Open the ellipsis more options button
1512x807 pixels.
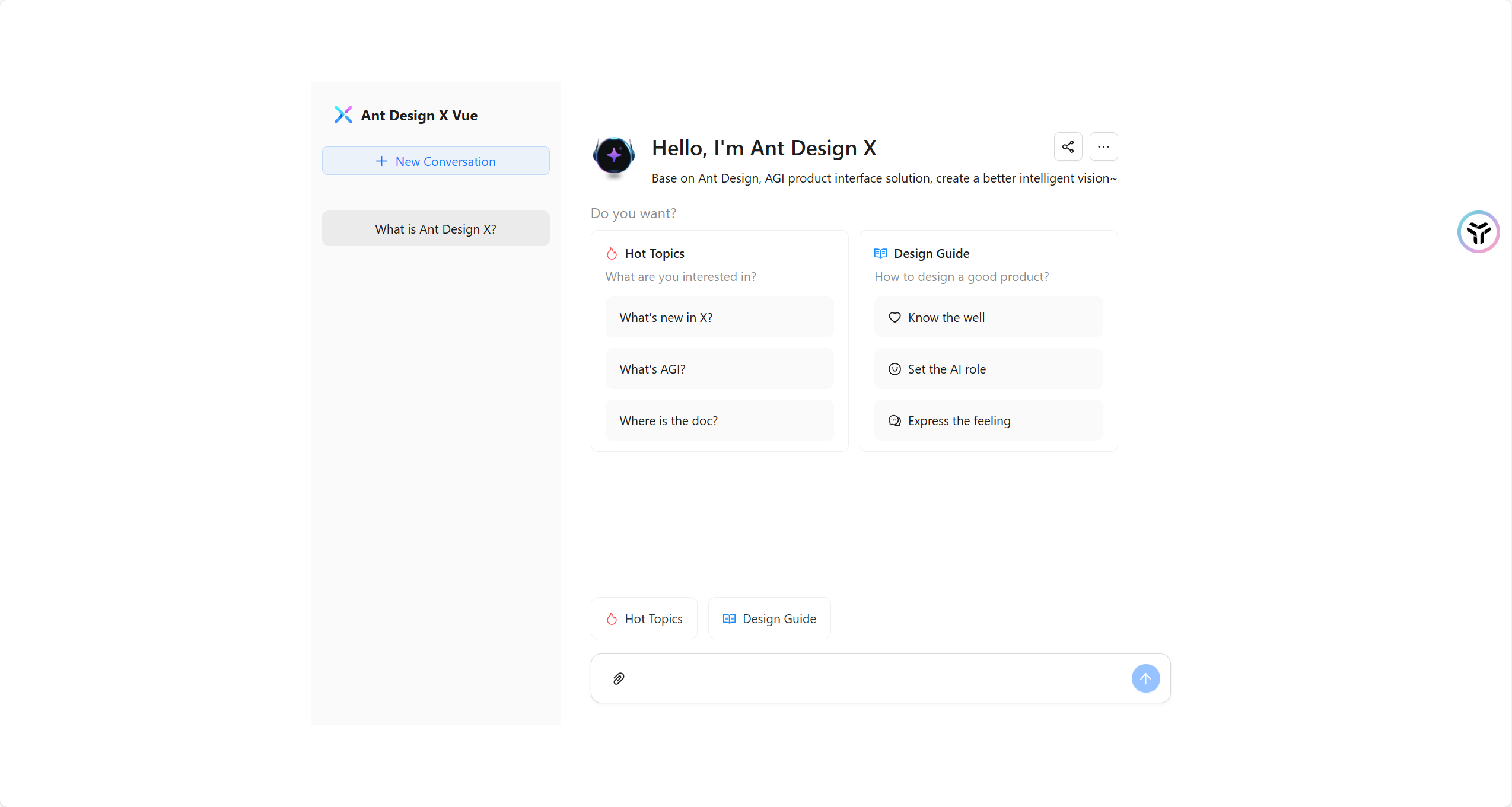click(1103, 146)
